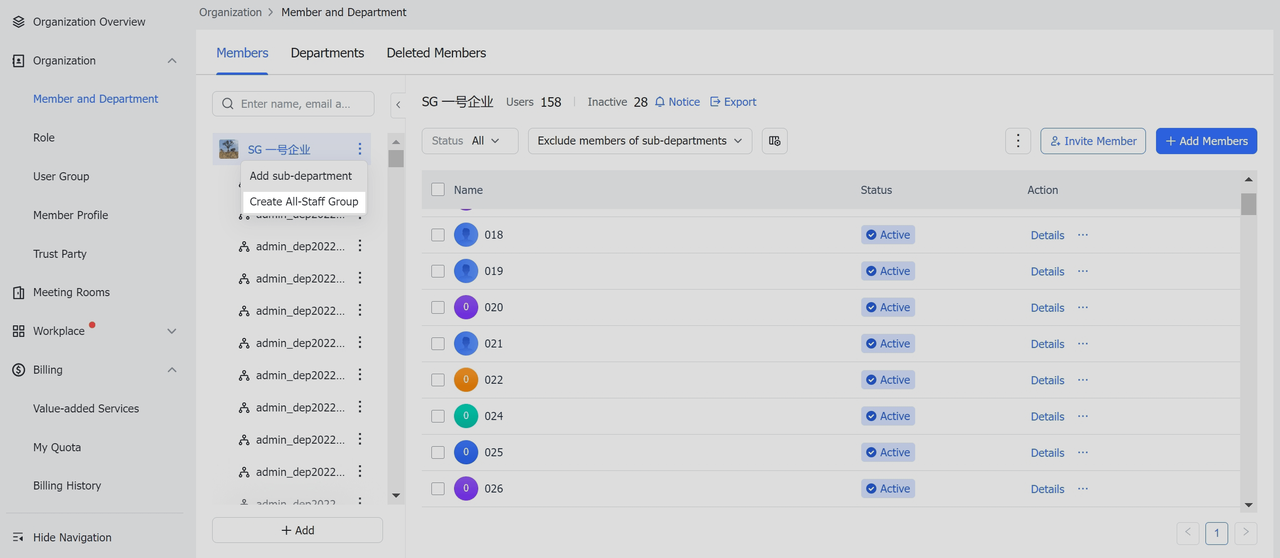Image resolution: width=1280 pixels, height=558 pixels.
Task: Click the member search input field
Action: pos(300,104)
